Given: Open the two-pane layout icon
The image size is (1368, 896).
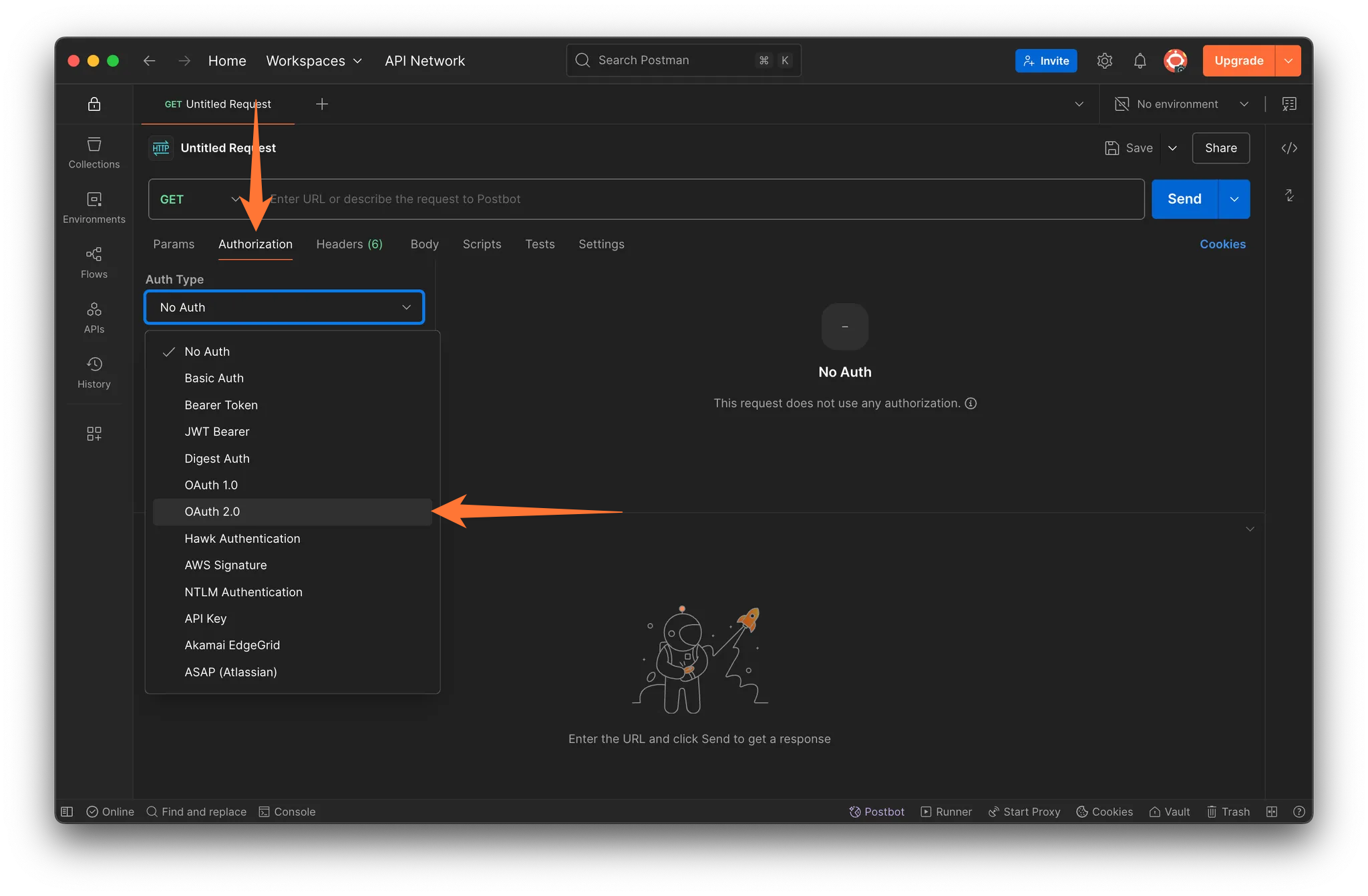Looking at the screenshot, I should [1272, 812].
